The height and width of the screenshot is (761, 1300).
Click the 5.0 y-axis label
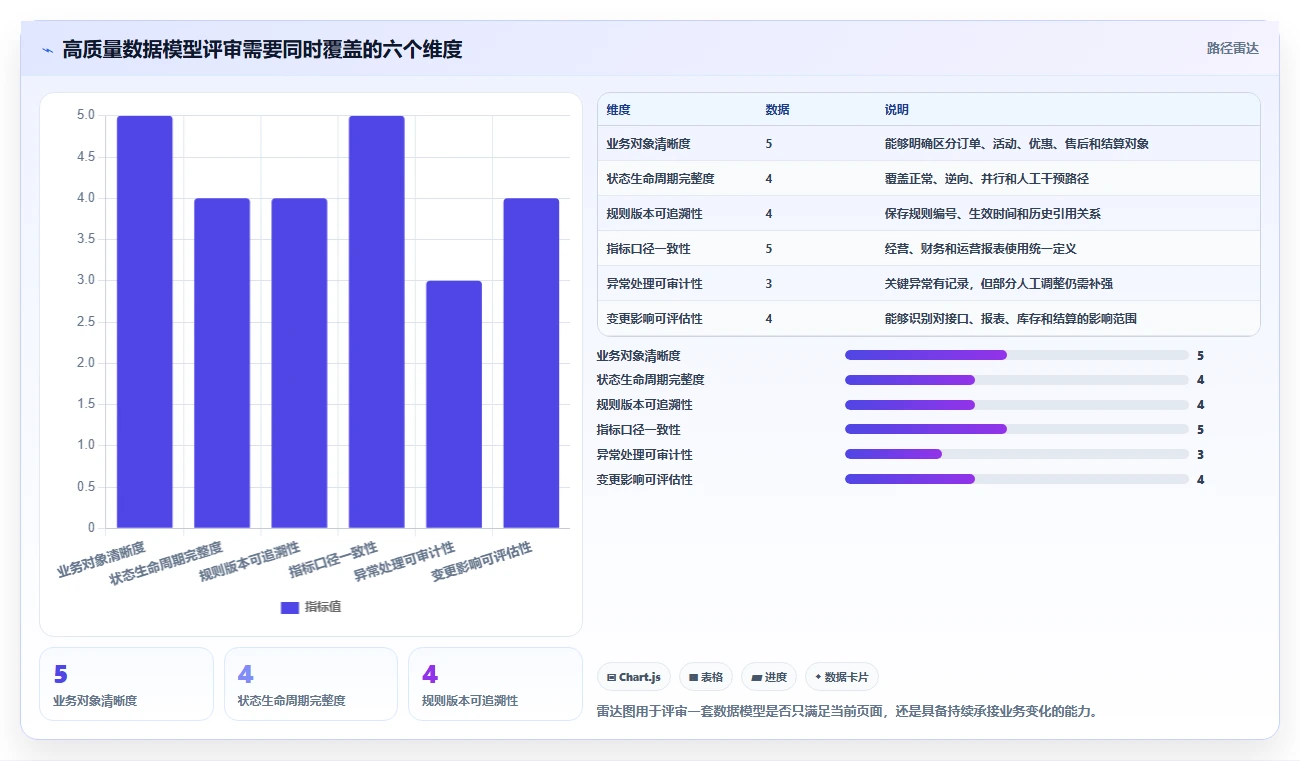point(86,115)
